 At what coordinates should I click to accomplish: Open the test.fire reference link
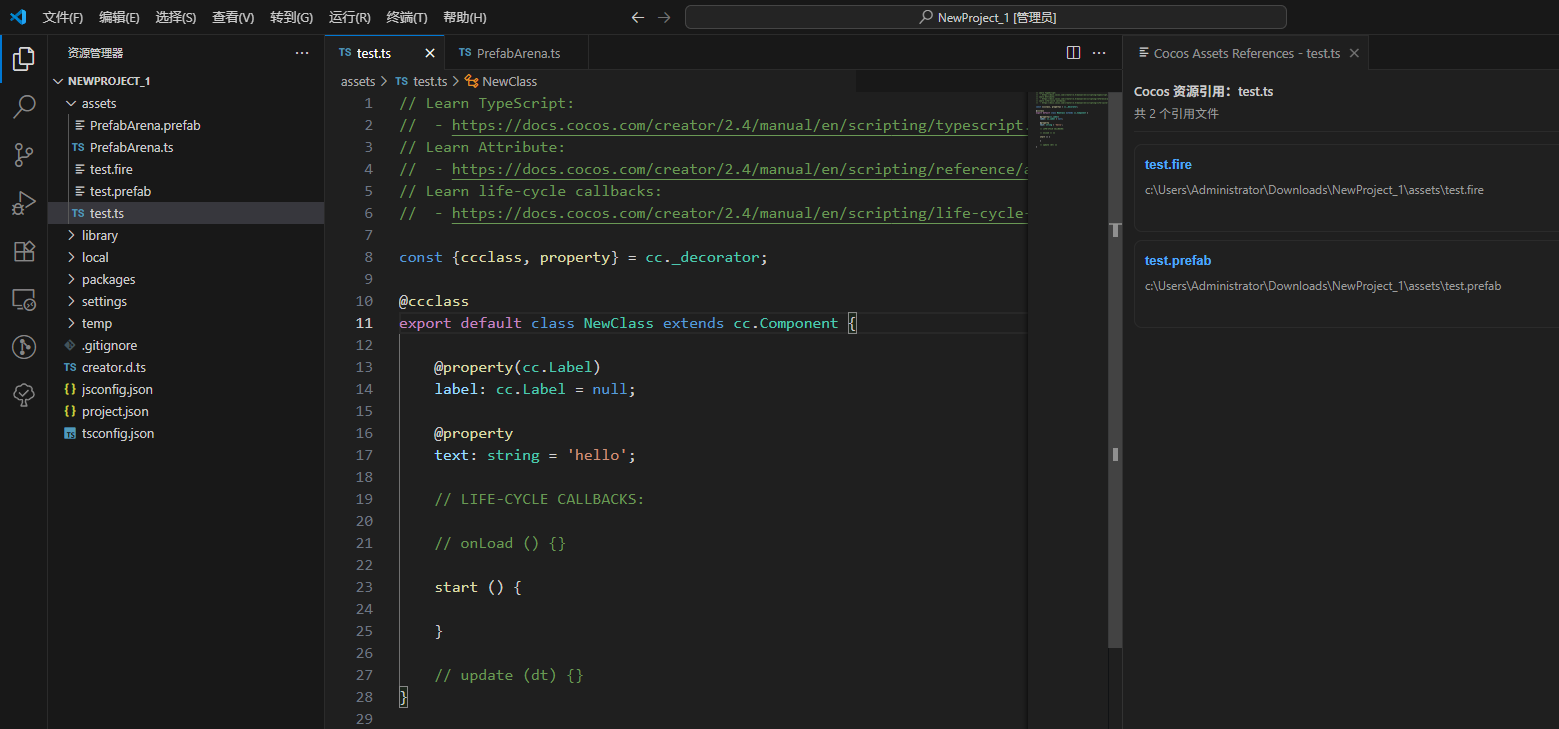click(1168, 164)
